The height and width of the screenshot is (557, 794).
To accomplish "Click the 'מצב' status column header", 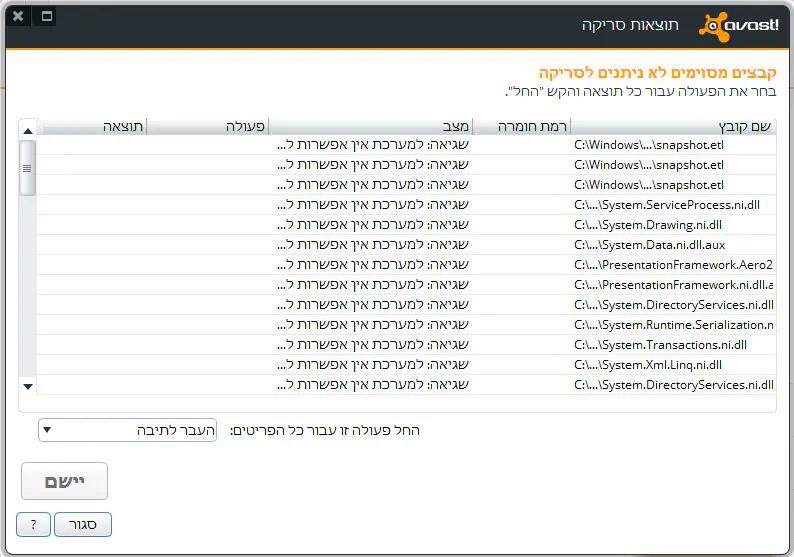I will pyautogui.click(x=456, y=126).
